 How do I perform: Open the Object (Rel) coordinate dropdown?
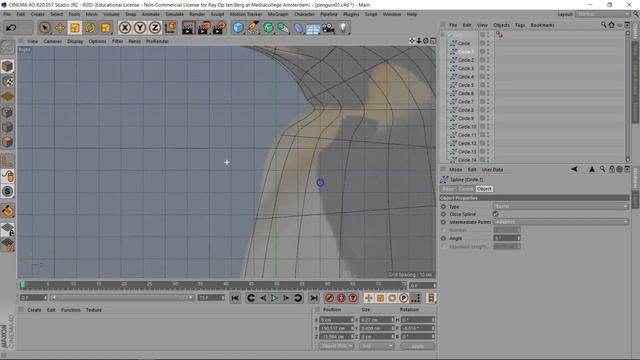tap(336, 346)
